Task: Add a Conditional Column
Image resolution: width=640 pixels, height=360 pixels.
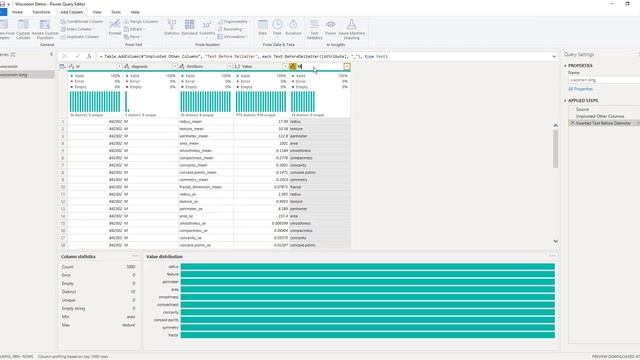Action: (x=81, y=21)
